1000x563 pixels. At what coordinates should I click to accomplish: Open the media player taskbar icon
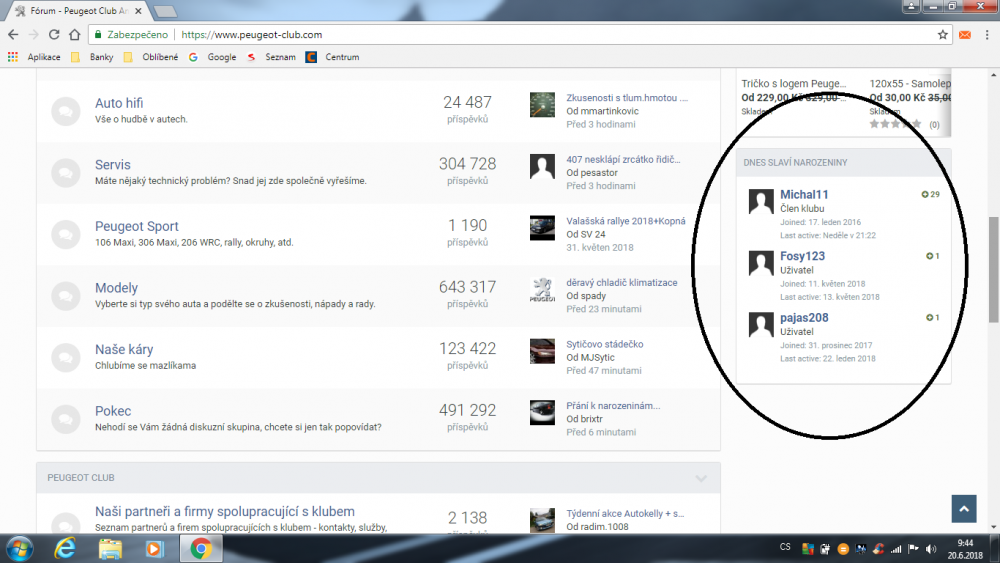coord(154,548)
